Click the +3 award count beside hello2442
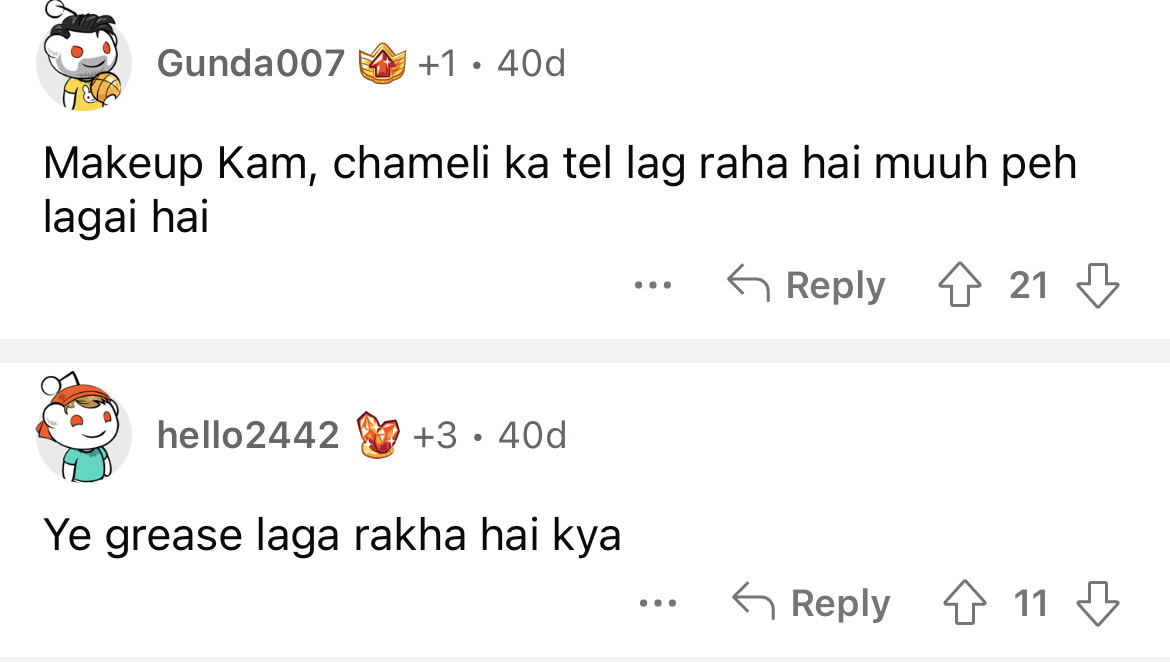This screenshot has width=1170, height=662. (x=435, y=436)
